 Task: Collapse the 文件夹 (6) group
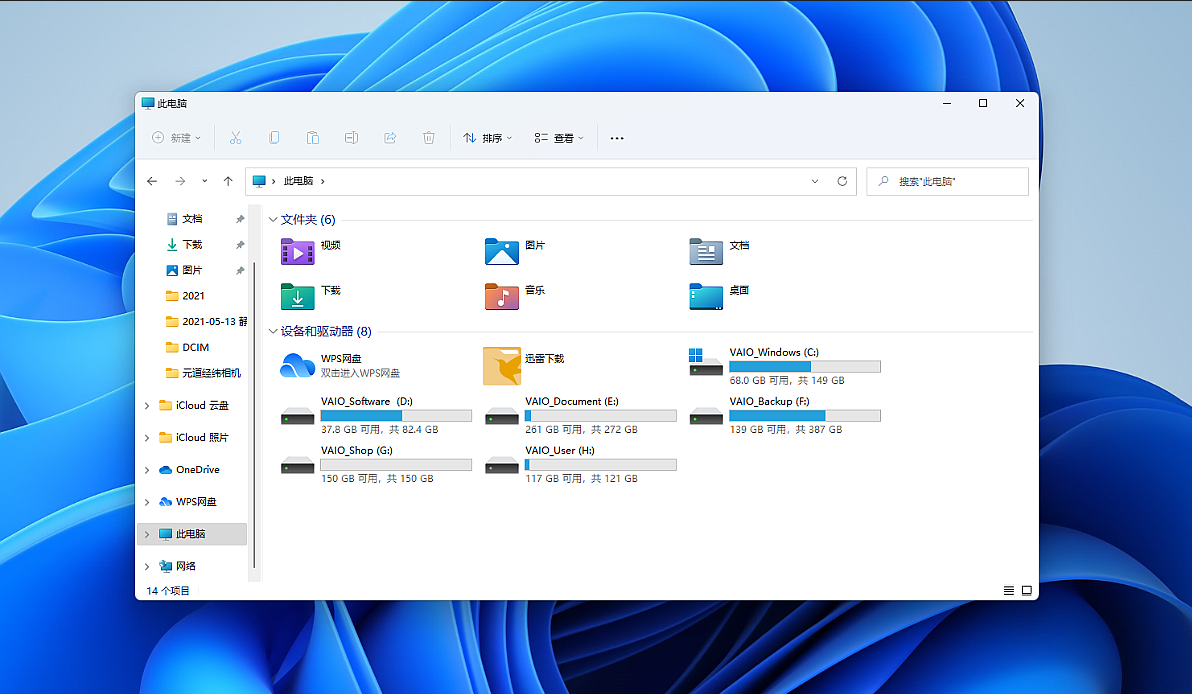273,220
